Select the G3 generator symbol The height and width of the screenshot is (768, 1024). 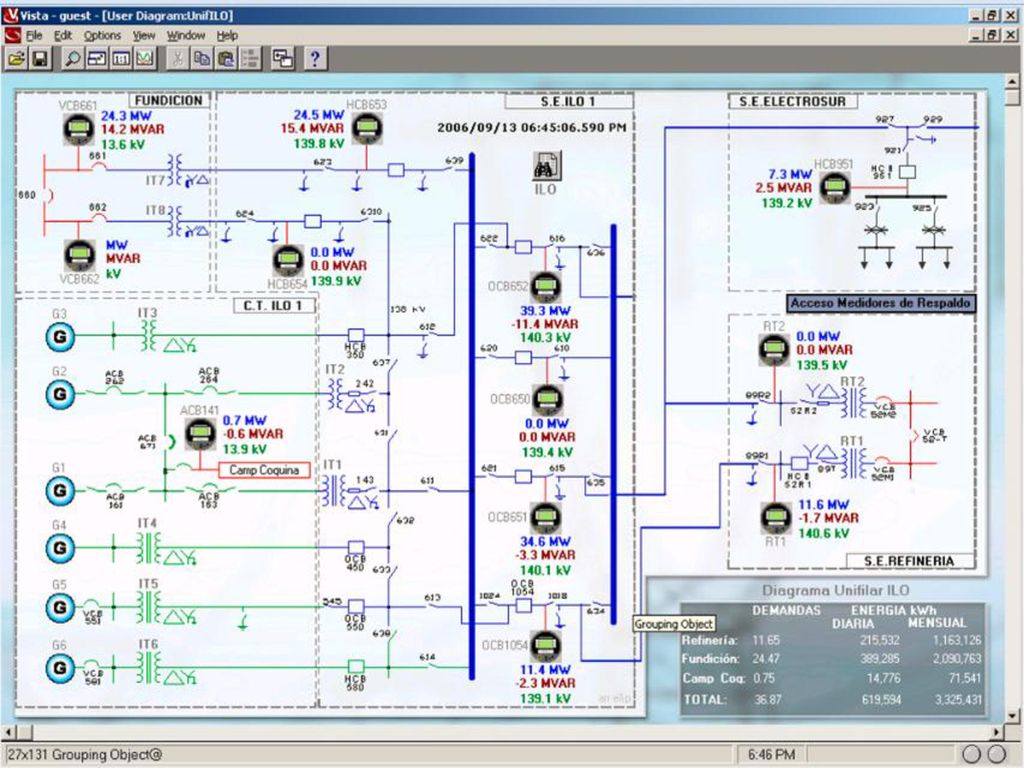tap(60, 337)
